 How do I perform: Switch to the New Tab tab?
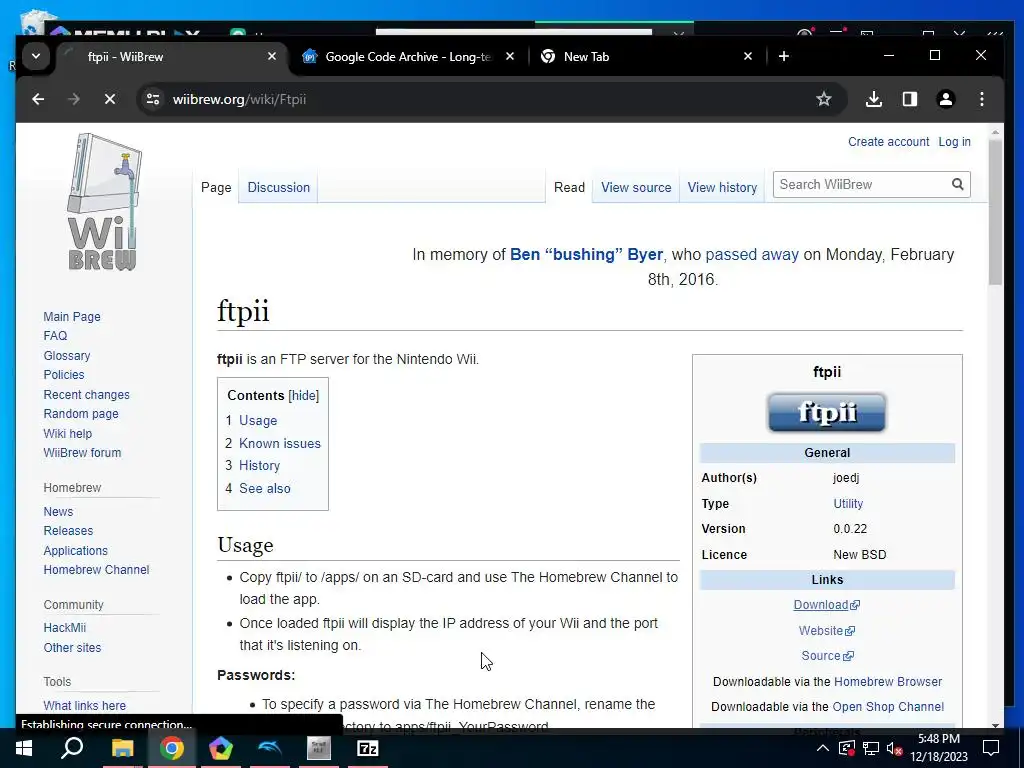[645, 57]
